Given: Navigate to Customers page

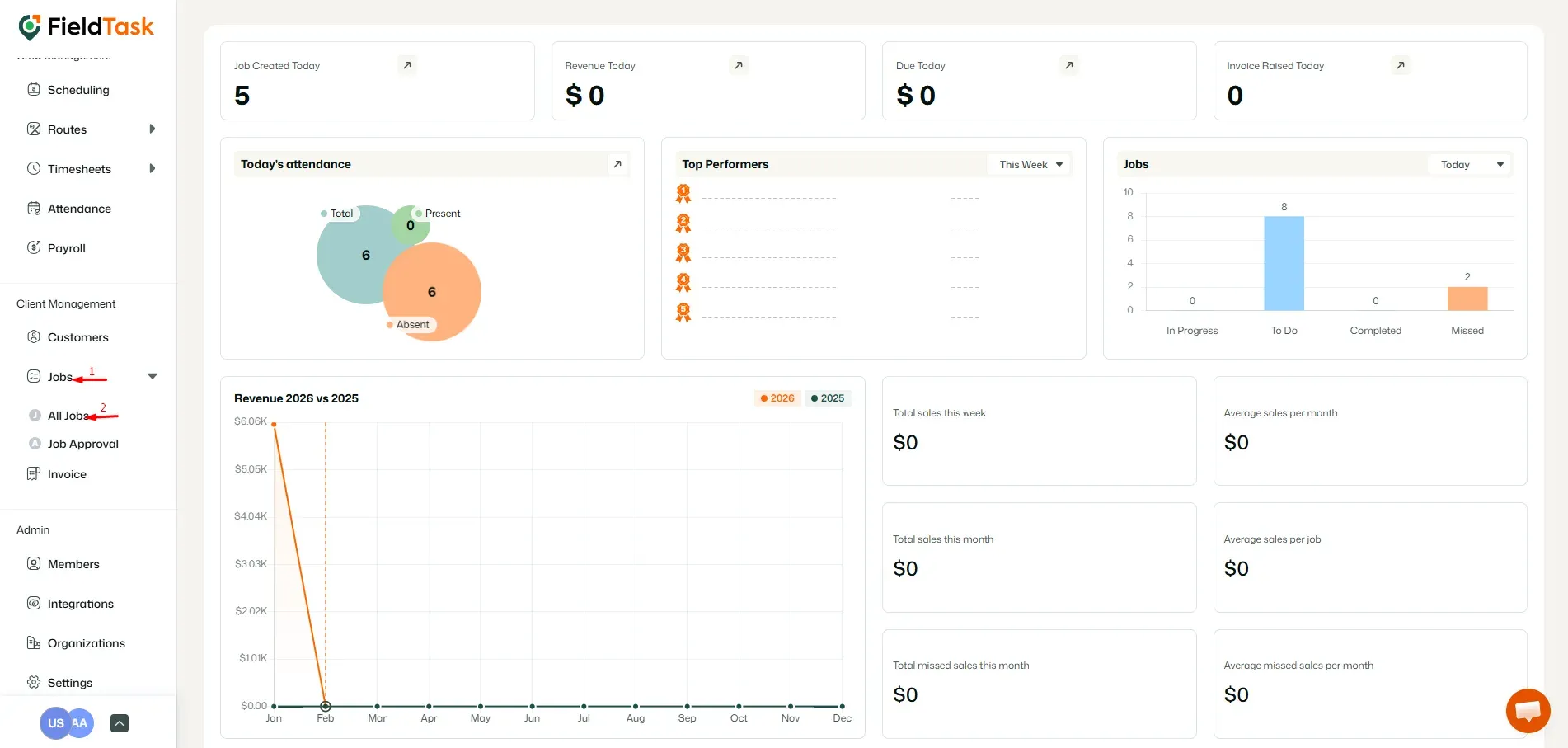Looking at the screenshot, I should point(78,336).
